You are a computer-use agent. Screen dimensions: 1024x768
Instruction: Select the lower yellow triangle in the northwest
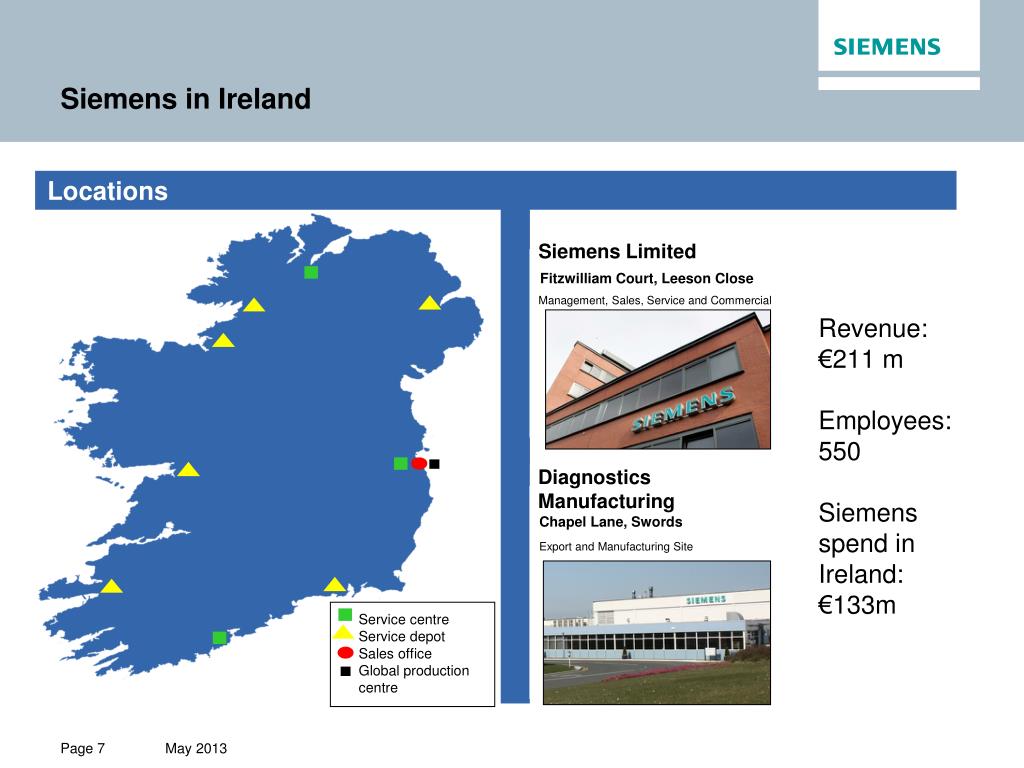point(223,340)
